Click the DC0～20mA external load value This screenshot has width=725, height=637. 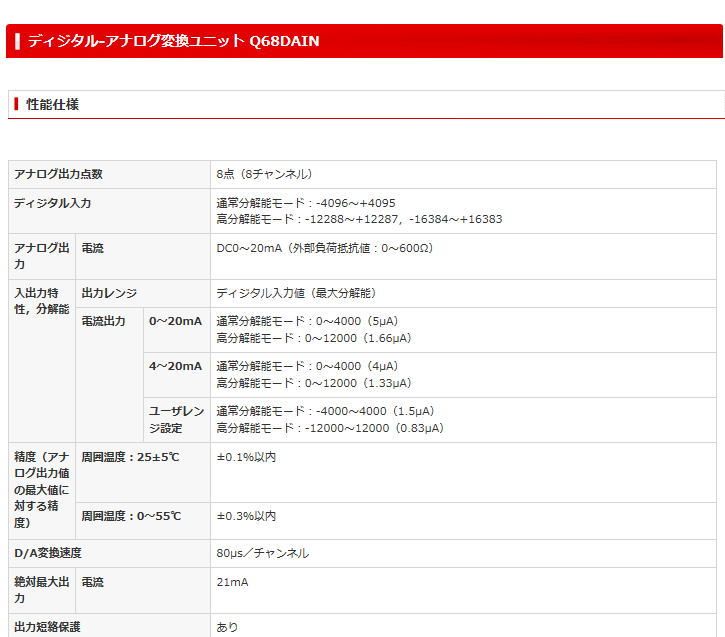click(325, 248)
